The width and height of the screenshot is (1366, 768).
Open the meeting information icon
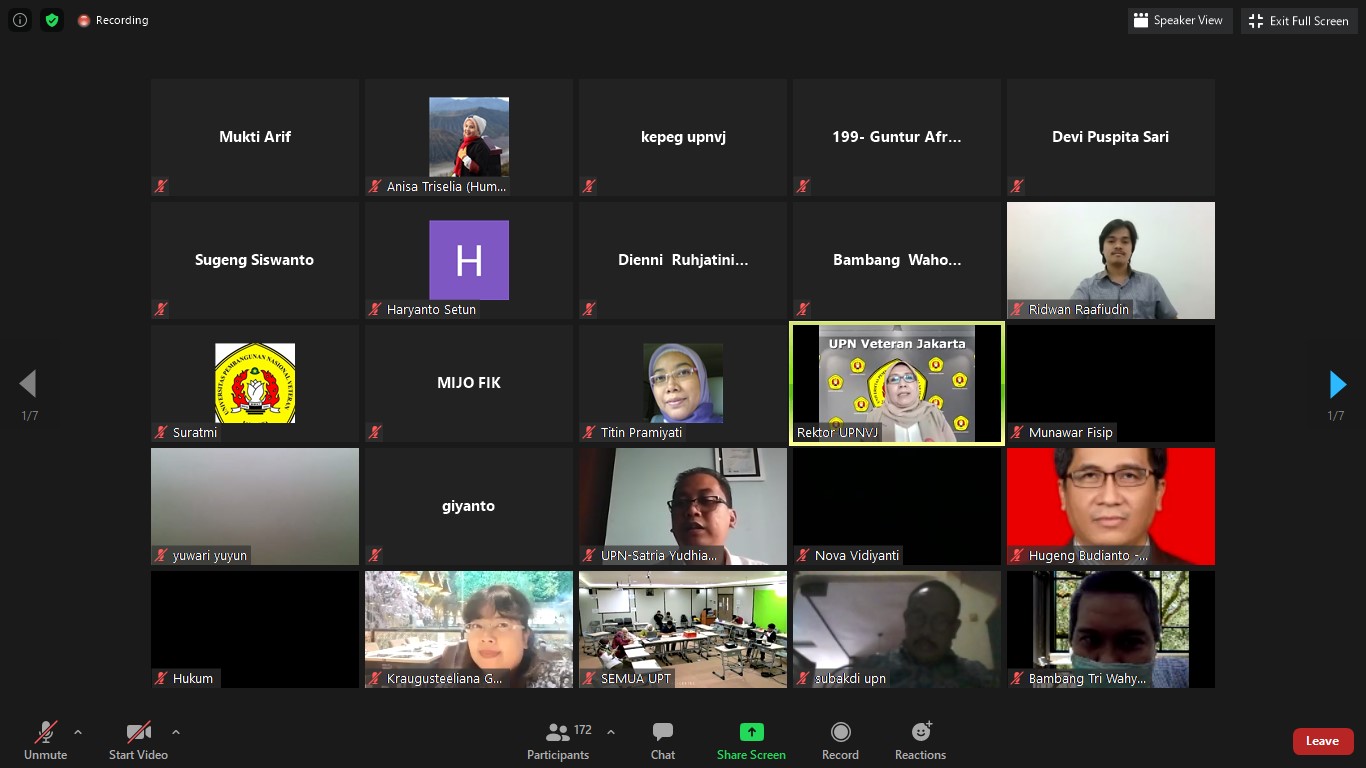[x=19, y=20]
